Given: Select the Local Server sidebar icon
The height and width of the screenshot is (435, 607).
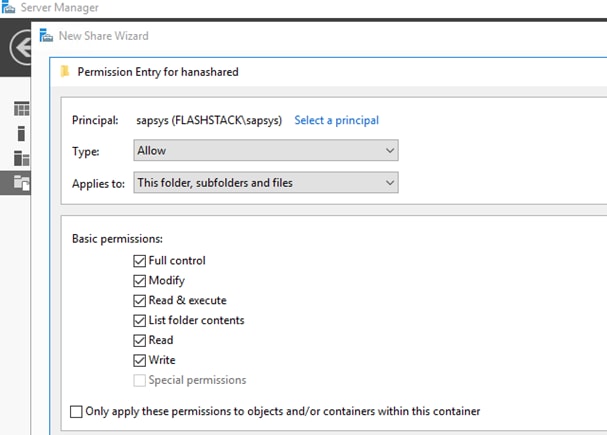Looking at the screenshot, I should 21,134.
